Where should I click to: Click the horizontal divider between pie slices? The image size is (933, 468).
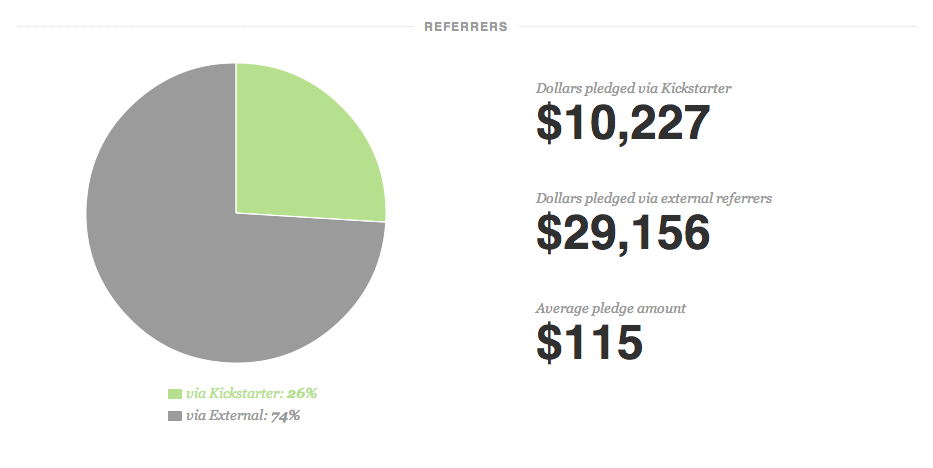point(310,217)
